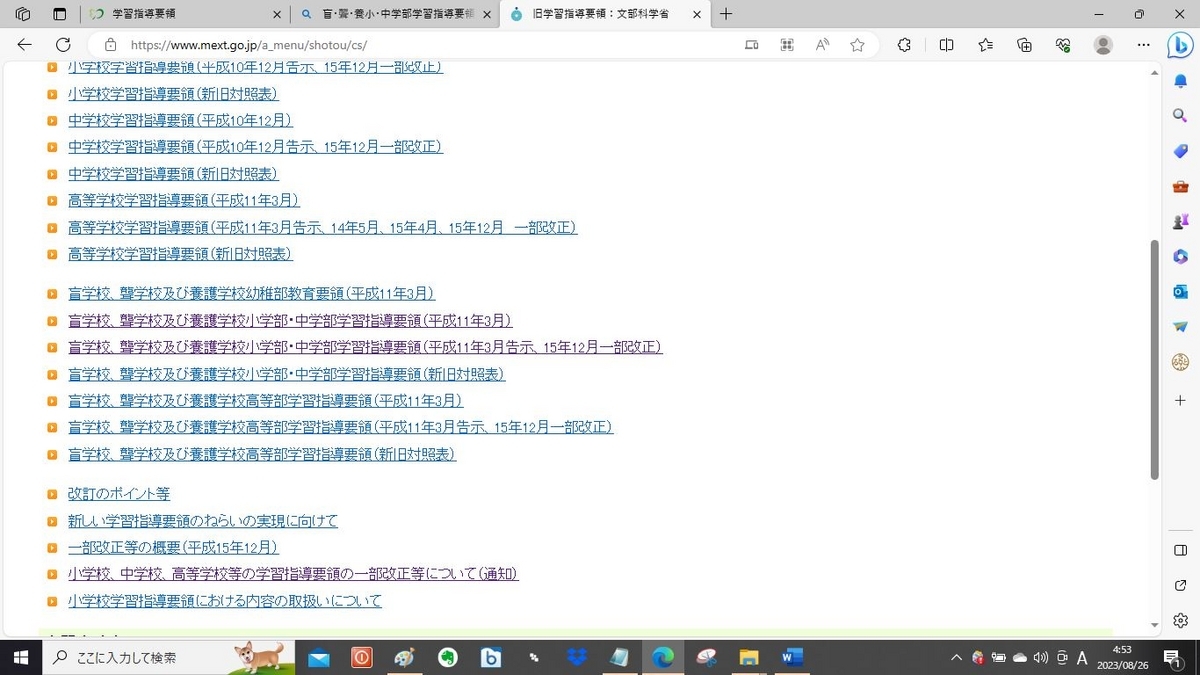Add a sidebar app with plus

(1180, 400)
